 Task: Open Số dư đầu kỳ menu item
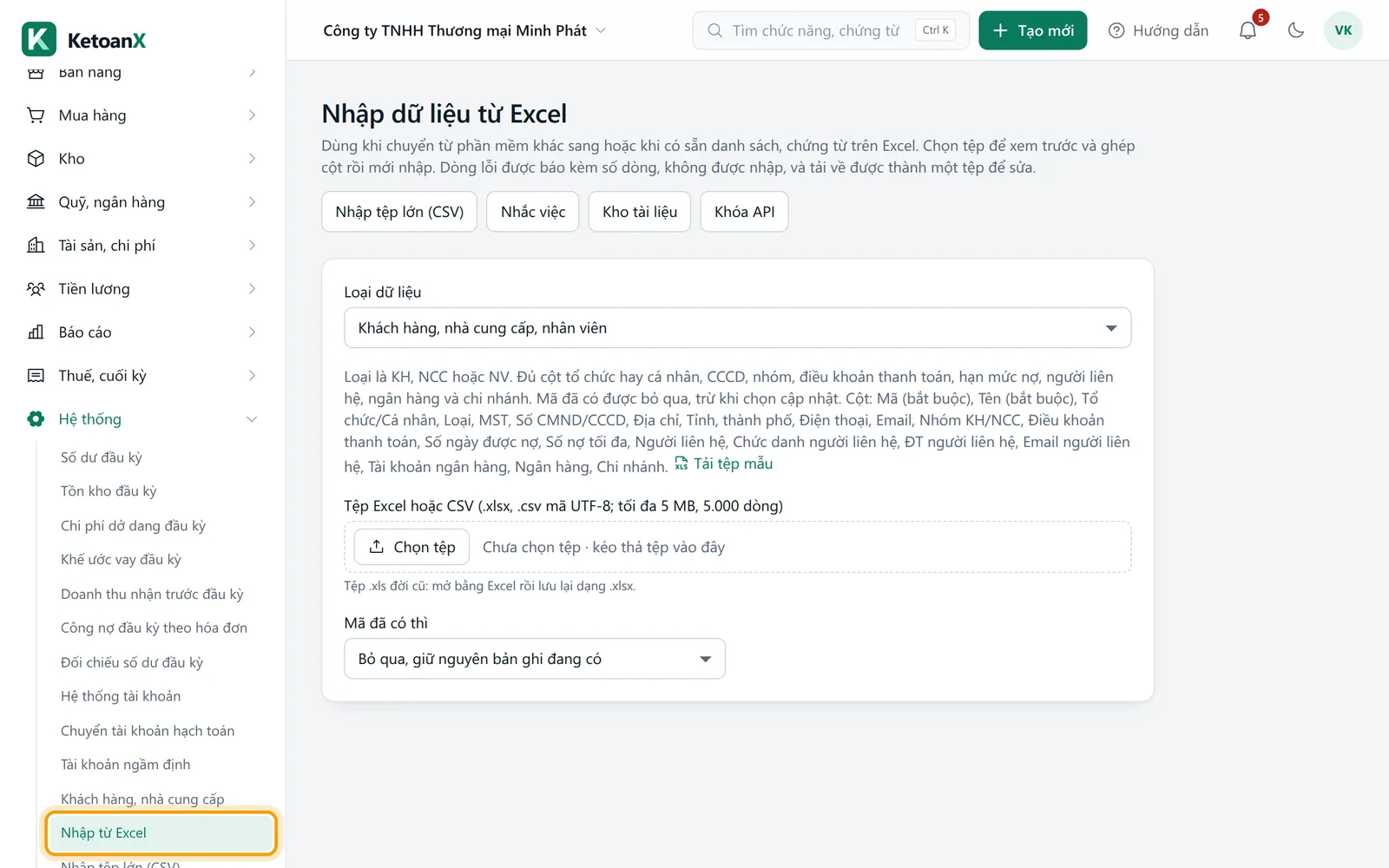tap(102, 457)
